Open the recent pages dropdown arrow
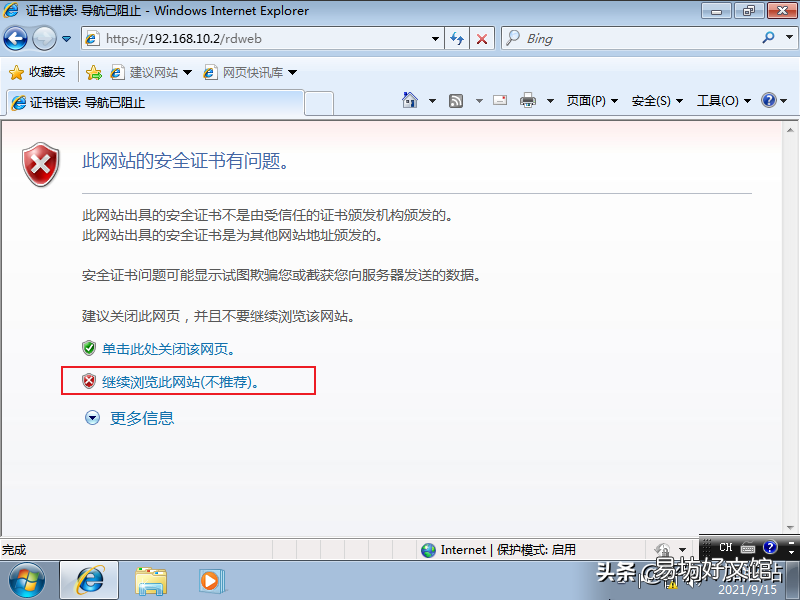This screenshot has height=600, width=800. coord(66,39)
